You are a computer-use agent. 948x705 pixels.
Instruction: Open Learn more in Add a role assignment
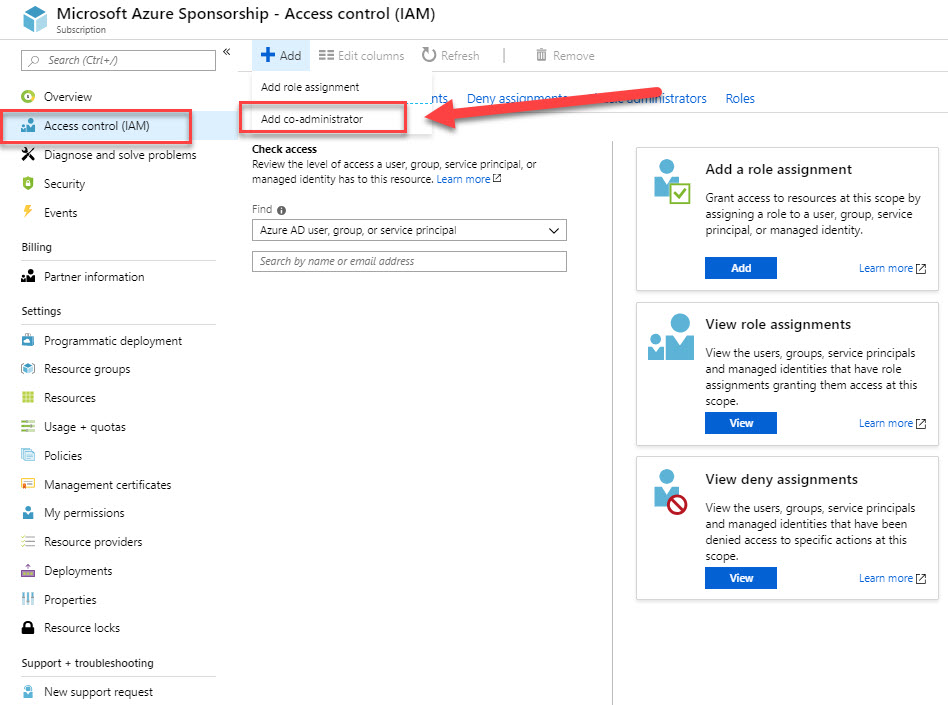[892, 268]
